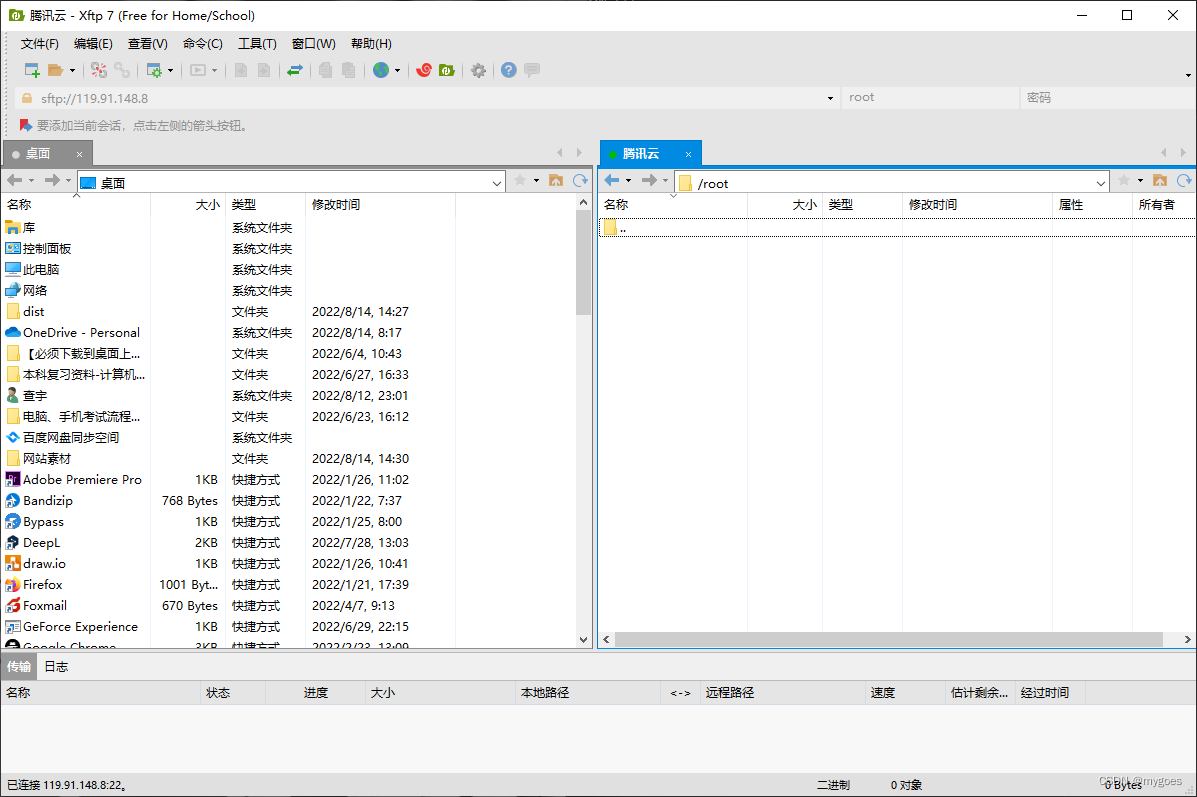This screenshot has width=1197, height=797.
Task: Open the 编辑(E) menu
Action: point(93,44)
